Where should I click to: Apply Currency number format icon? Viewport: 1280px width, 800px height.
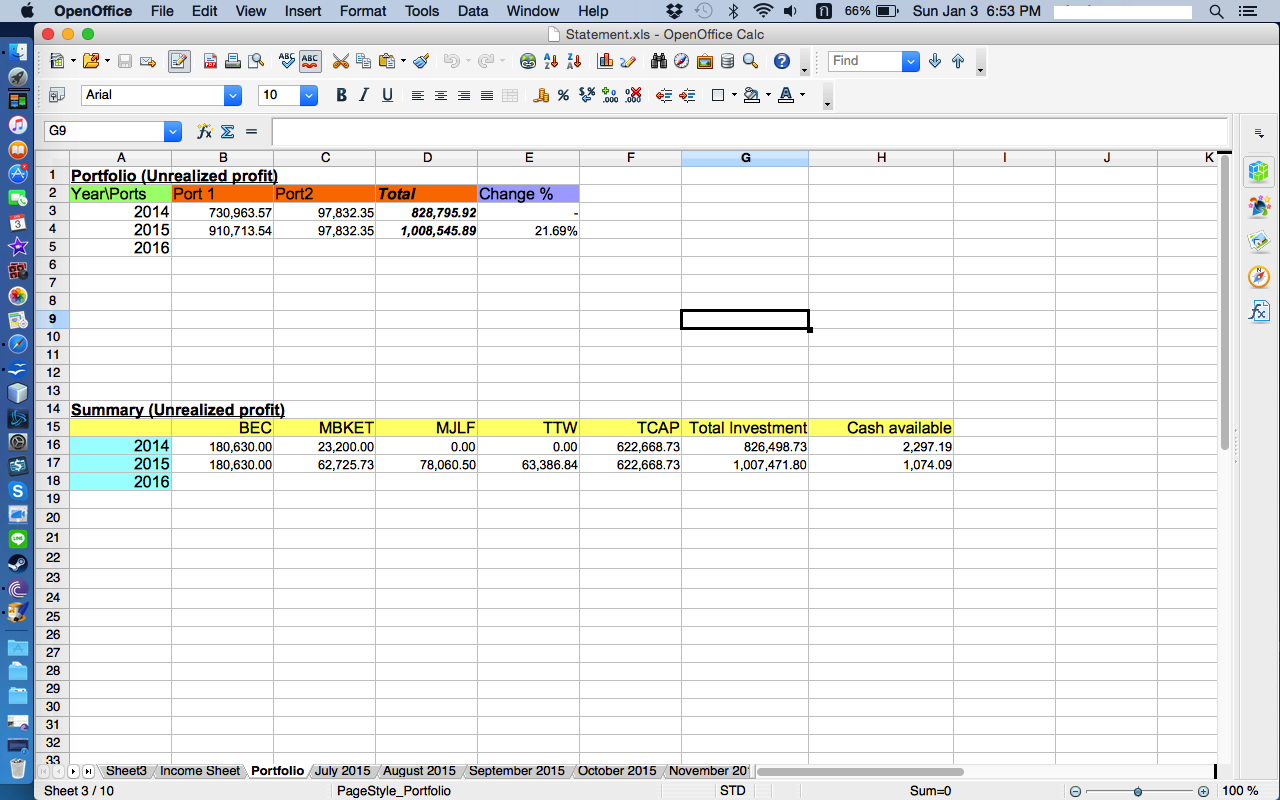[x=541, y=95]
